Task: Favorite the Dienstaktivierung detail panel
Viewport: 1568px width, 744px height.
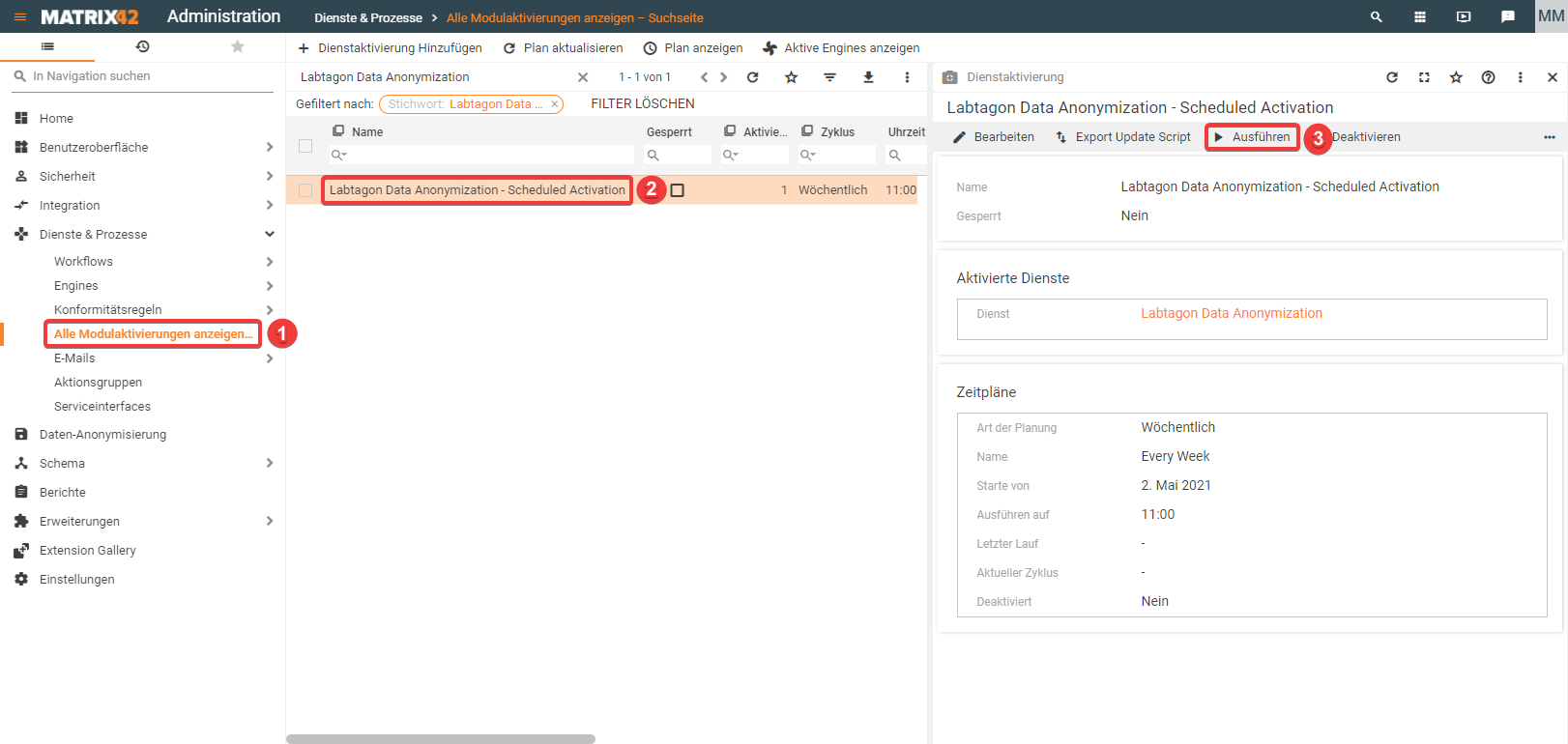Action: [x=1456, y=77]
